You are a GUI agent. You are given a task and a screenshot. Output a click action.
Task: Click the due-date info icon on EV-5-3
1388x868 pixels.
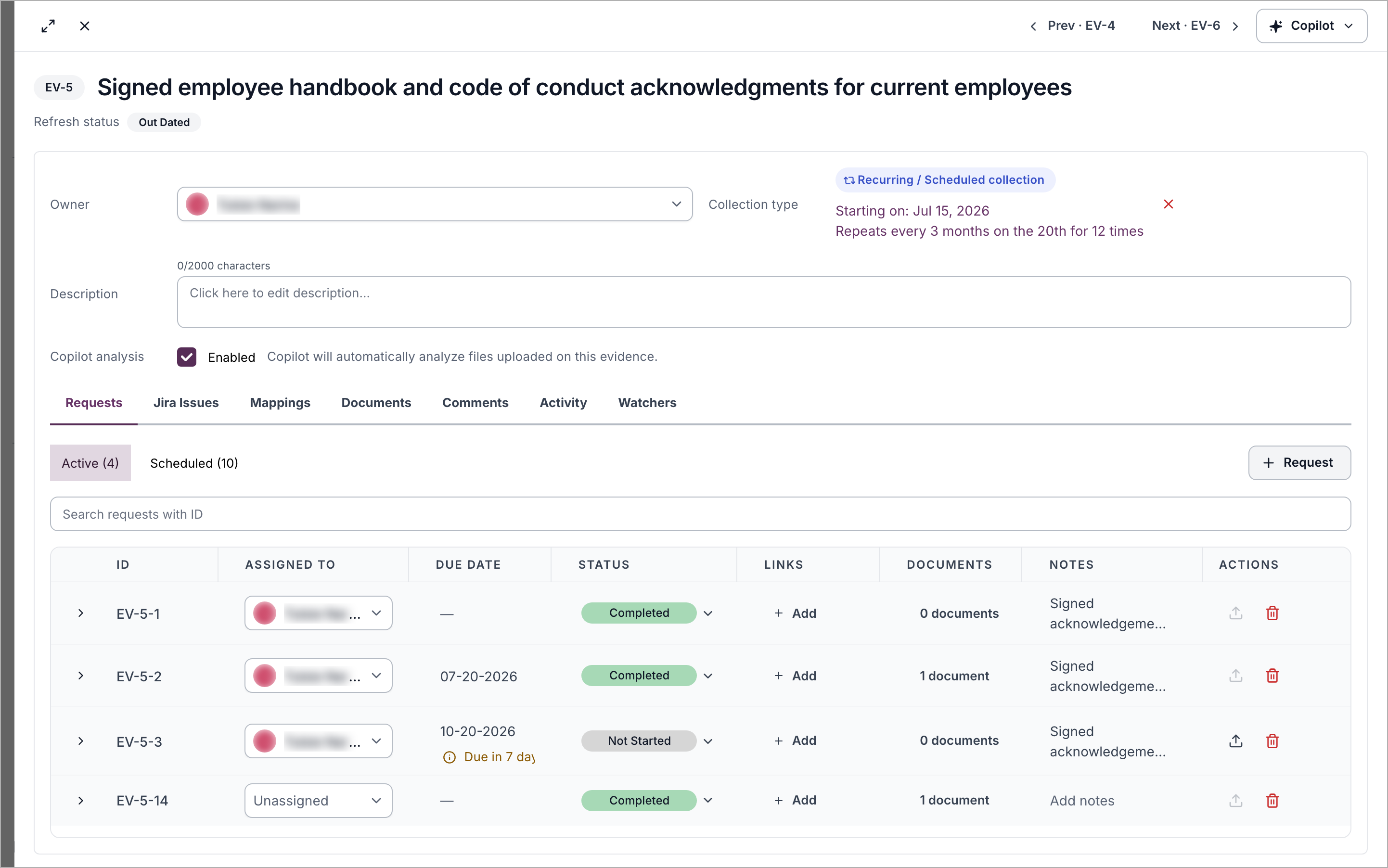point(450,757)
